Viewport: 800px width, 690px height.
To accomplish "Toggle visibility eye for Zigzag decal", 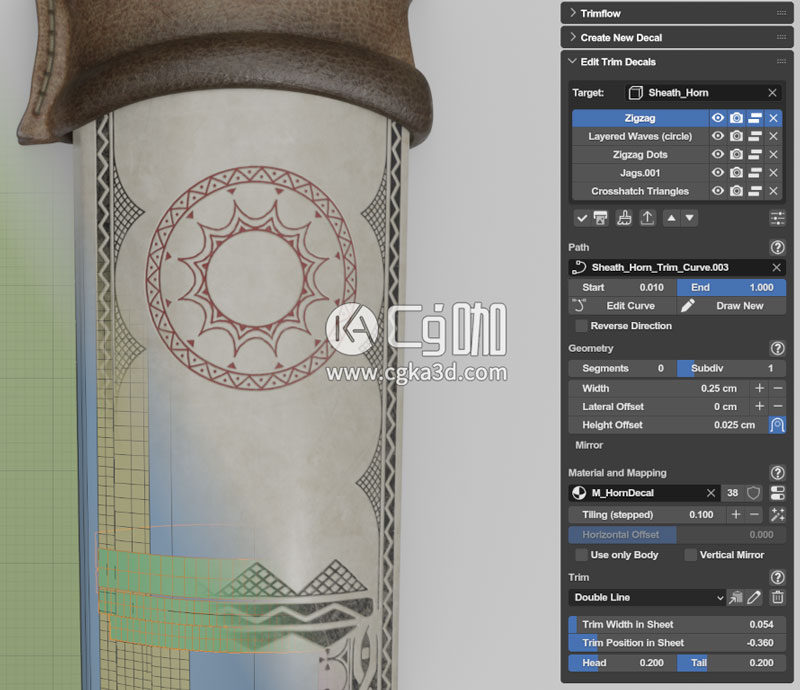I will tap(717, 118).
